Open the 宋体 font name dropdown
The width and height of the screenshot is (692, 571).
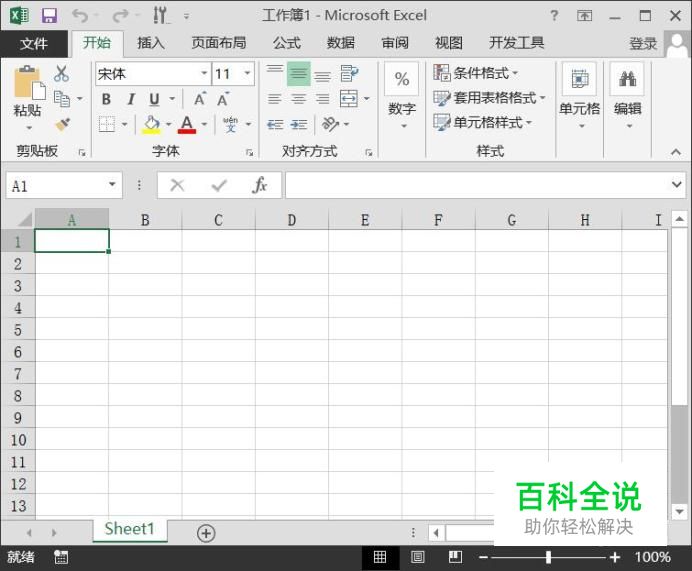point(204,73)
